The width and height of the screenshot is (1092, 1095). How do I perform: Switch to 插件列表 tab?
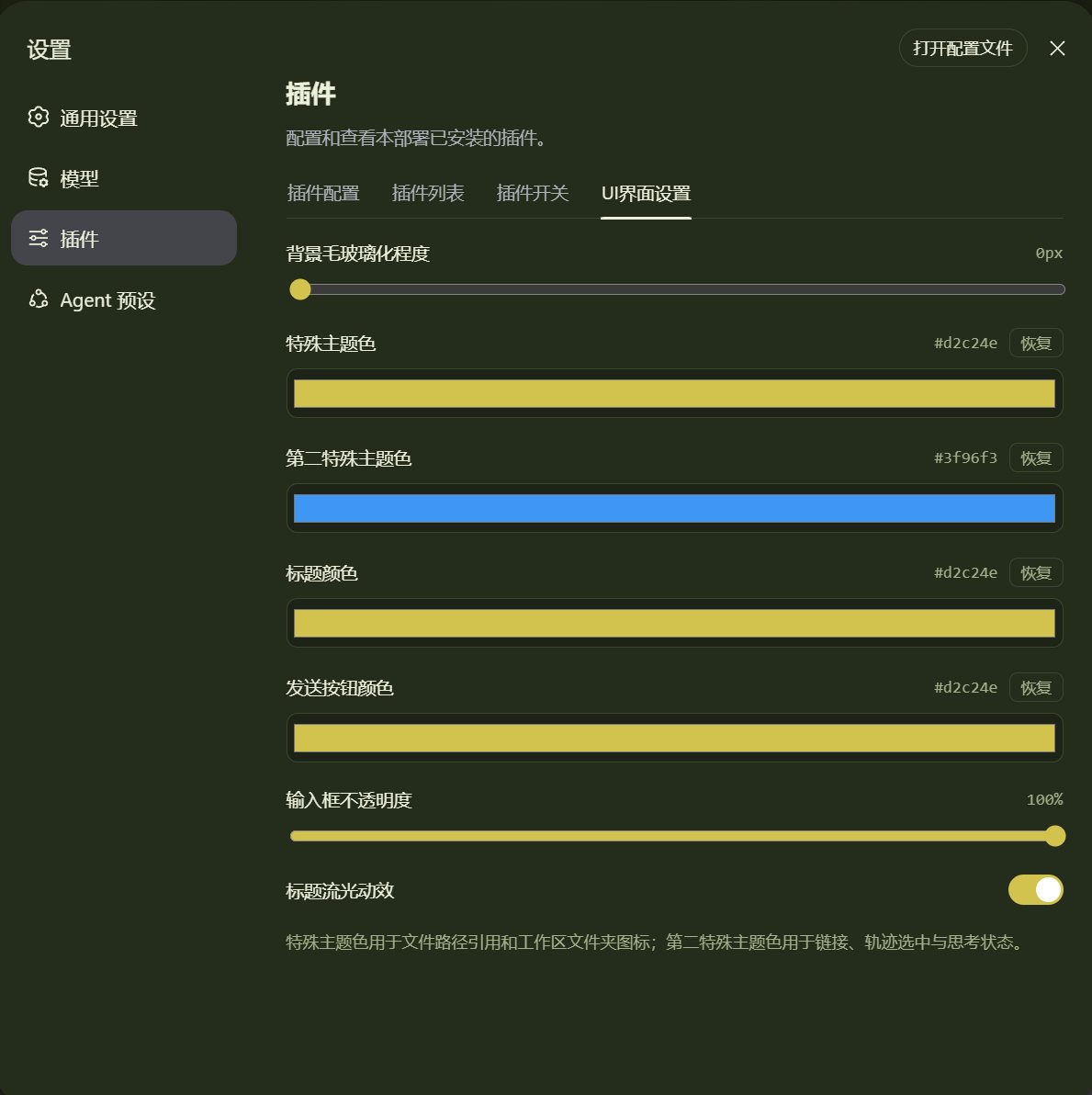[428, 194]
